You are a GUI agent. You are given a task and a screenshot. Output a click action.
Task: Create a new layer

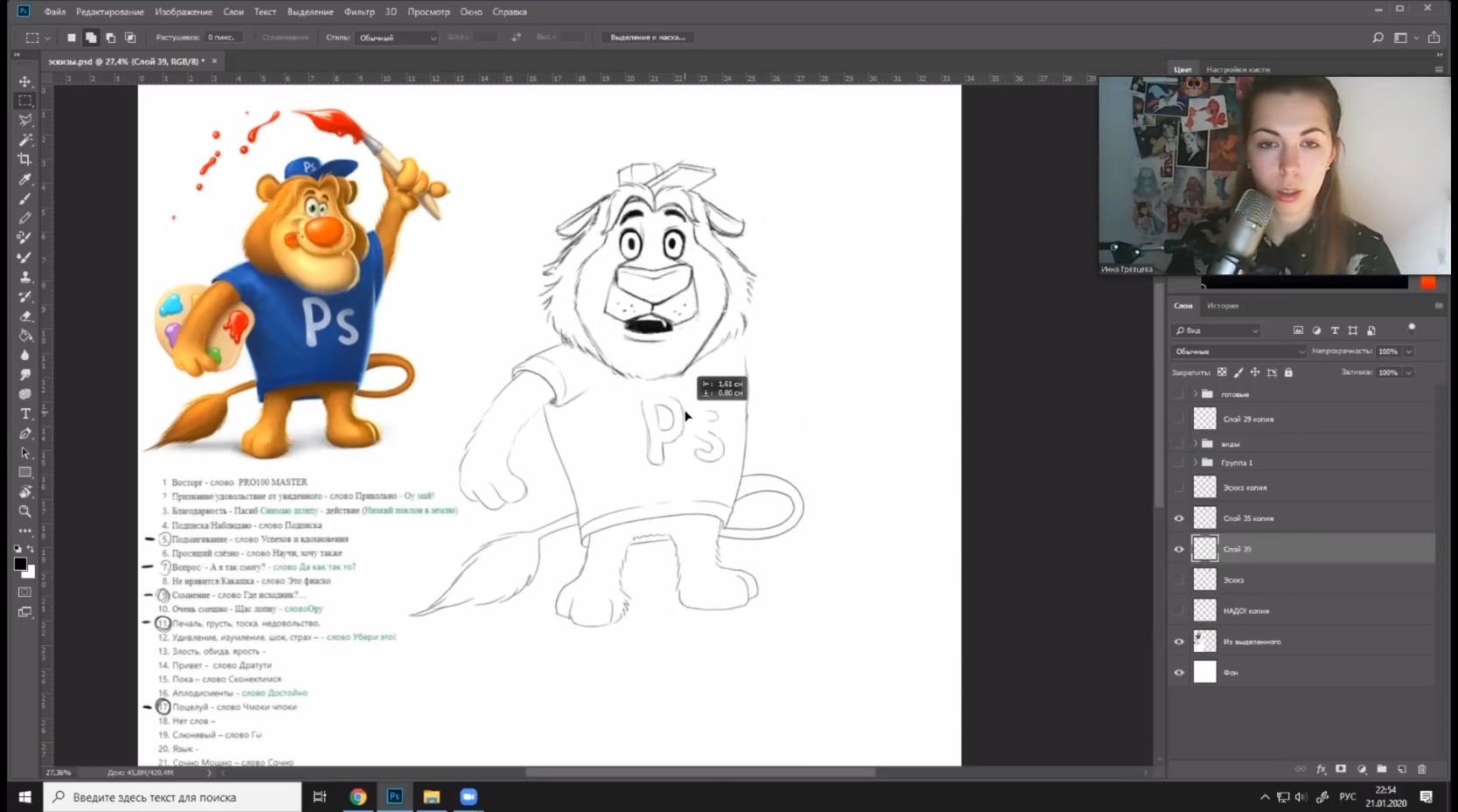pos(1402,769)
